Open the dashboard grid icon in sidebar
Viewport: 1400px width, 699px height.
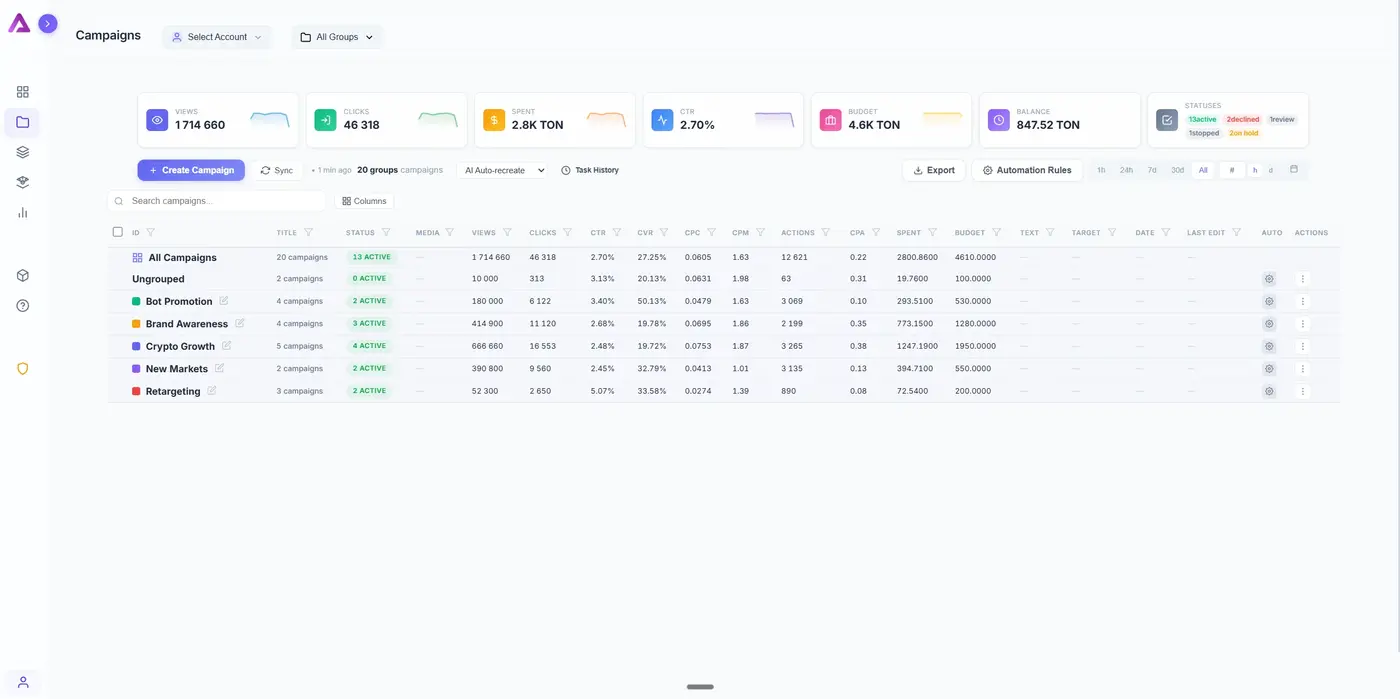[22, 91]
